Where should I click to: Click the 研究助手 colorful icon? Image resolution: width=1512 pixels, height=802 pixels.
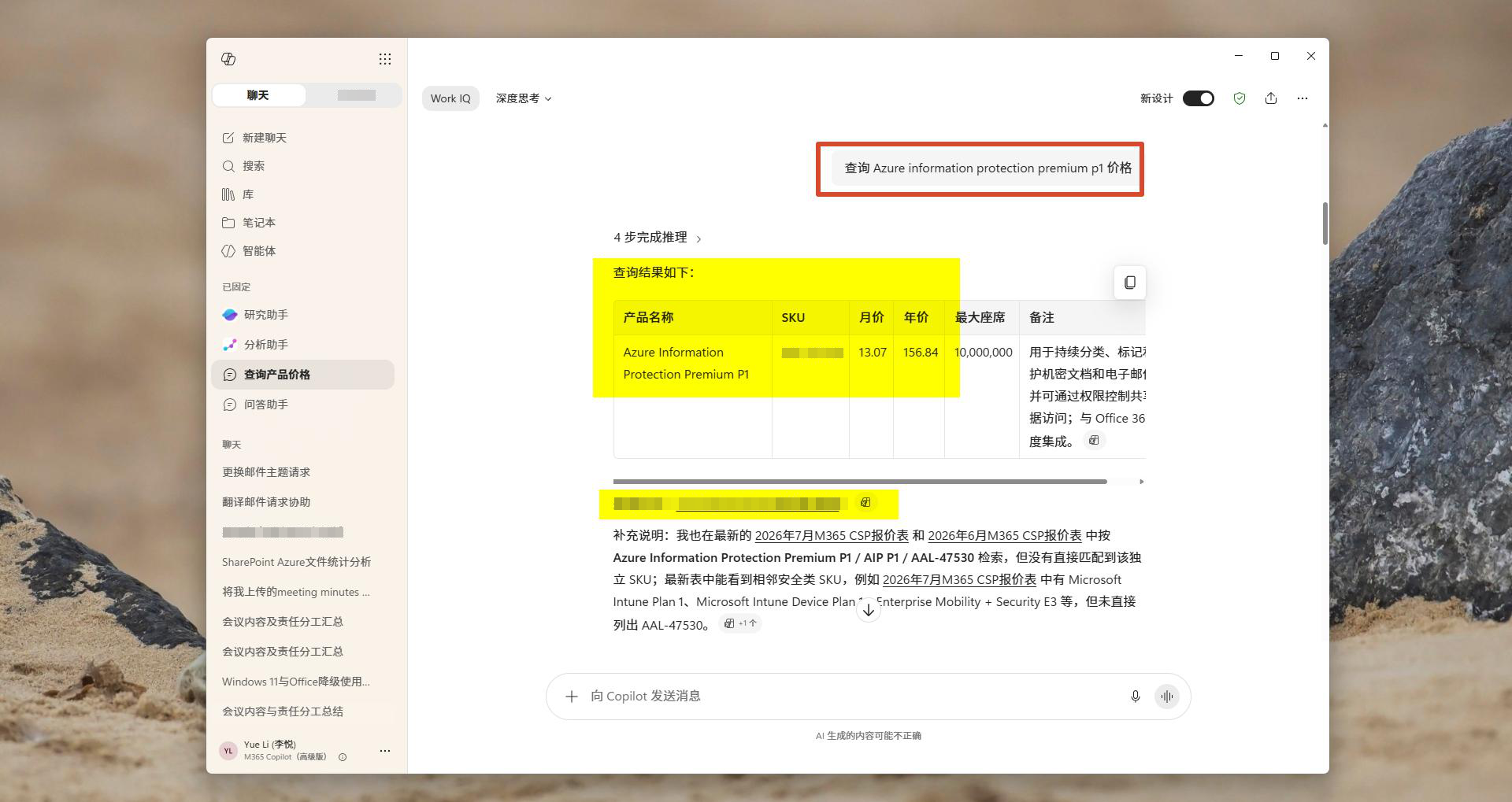(x=230, y=315)
